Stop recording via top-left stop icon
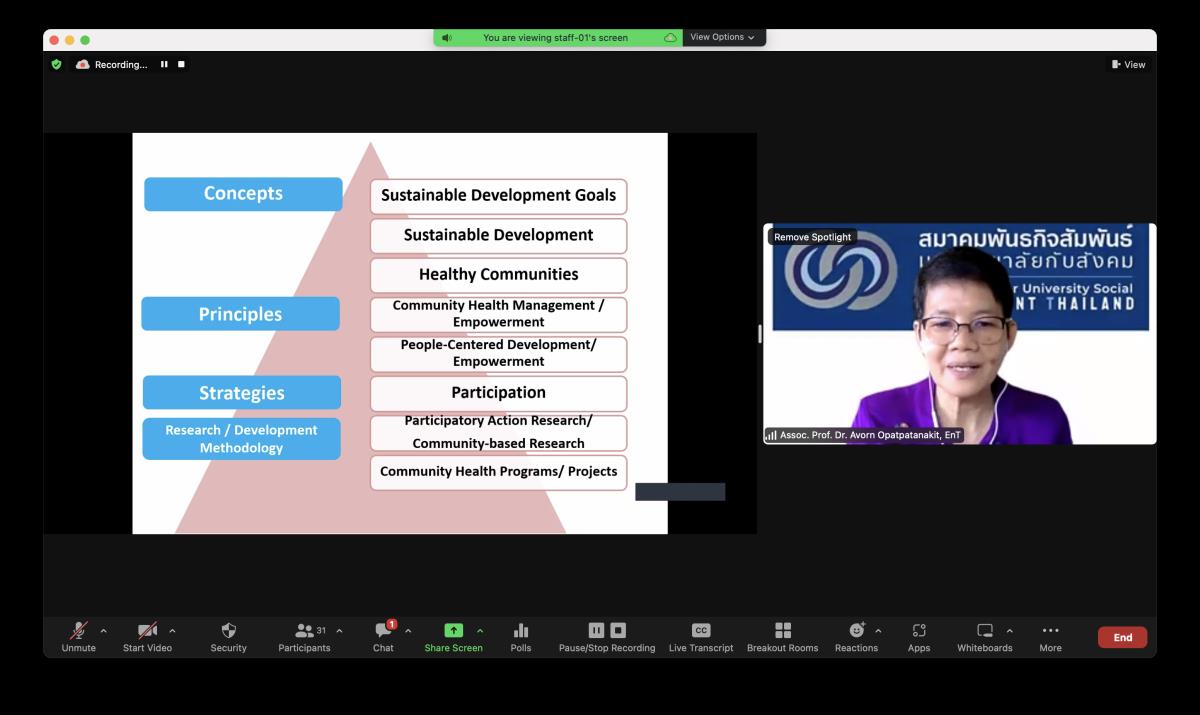This screenshot has height=715, width=1200. [181, 64]
